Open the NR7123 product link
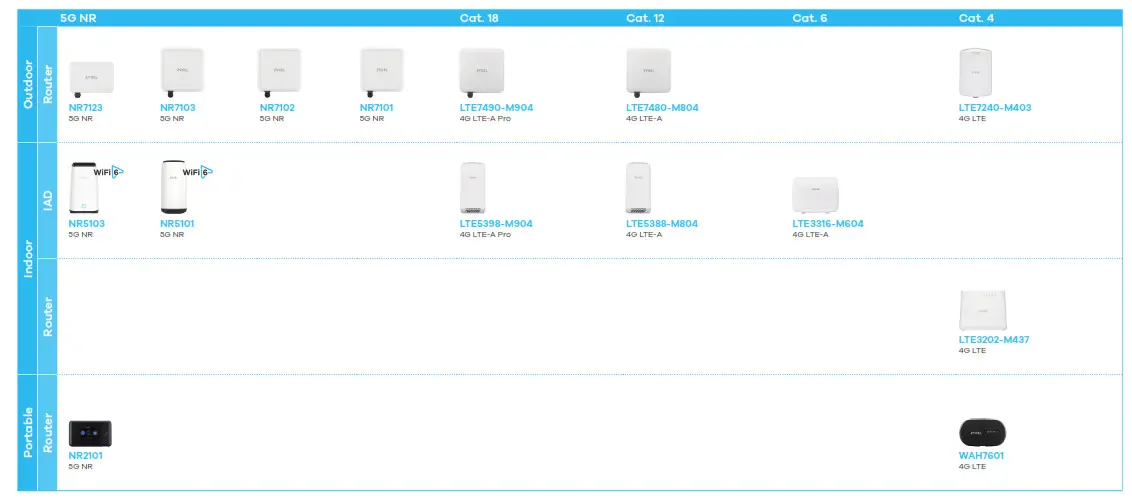This screenshot has height=499, width=1132. click(86, 108)
